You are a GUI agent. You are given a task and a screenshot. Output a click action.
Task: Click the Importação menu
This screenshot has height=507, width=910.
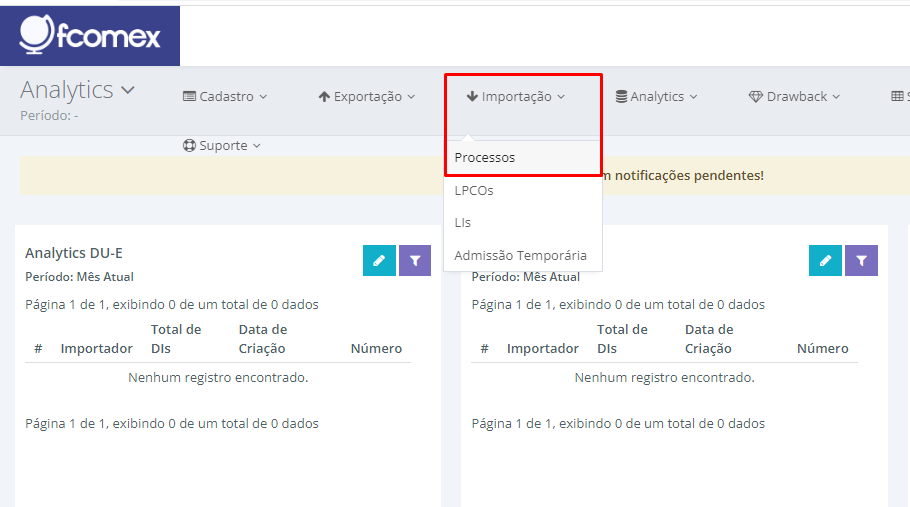click(515, 96)
